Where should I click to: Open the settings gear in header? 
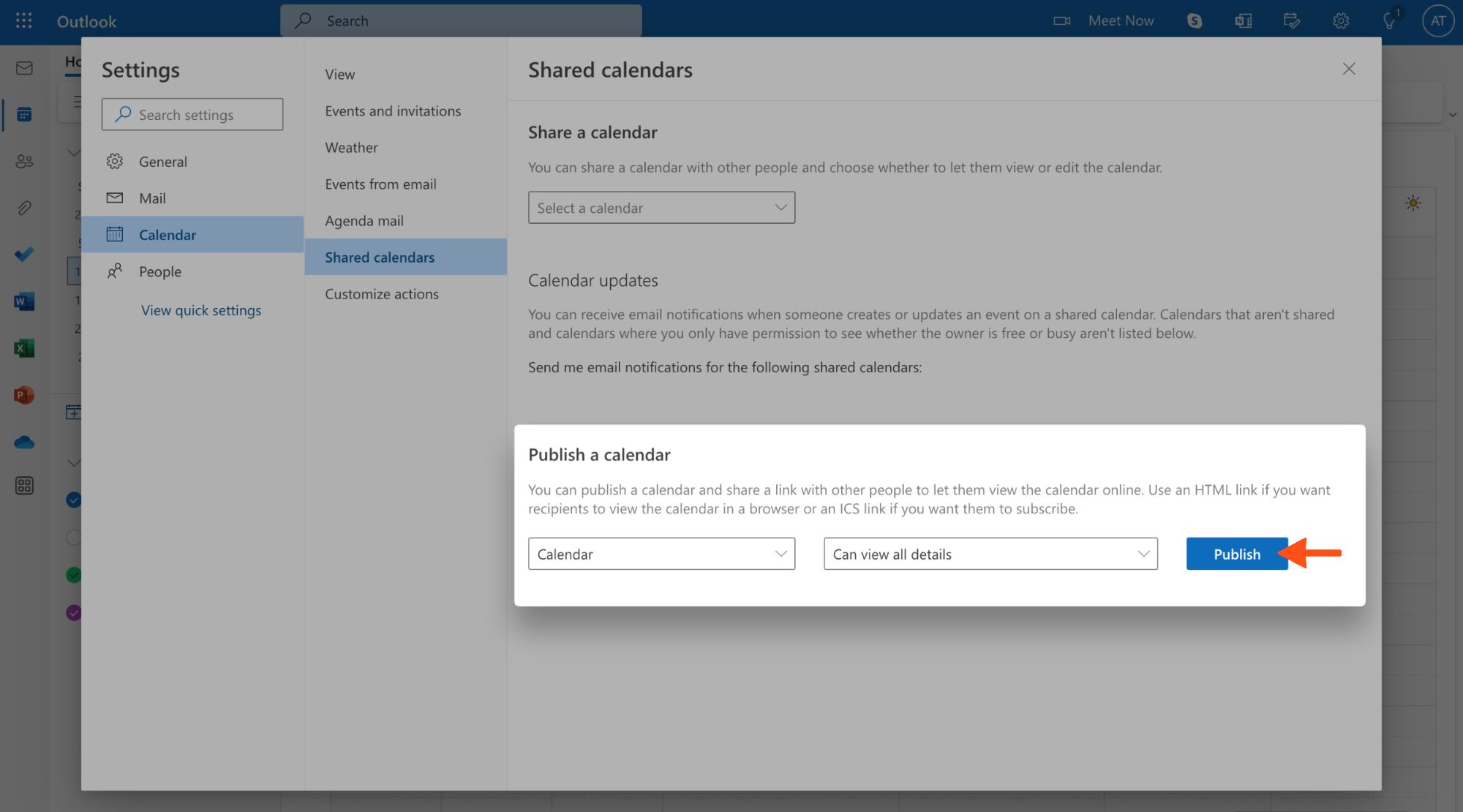tap(1341, 20)
